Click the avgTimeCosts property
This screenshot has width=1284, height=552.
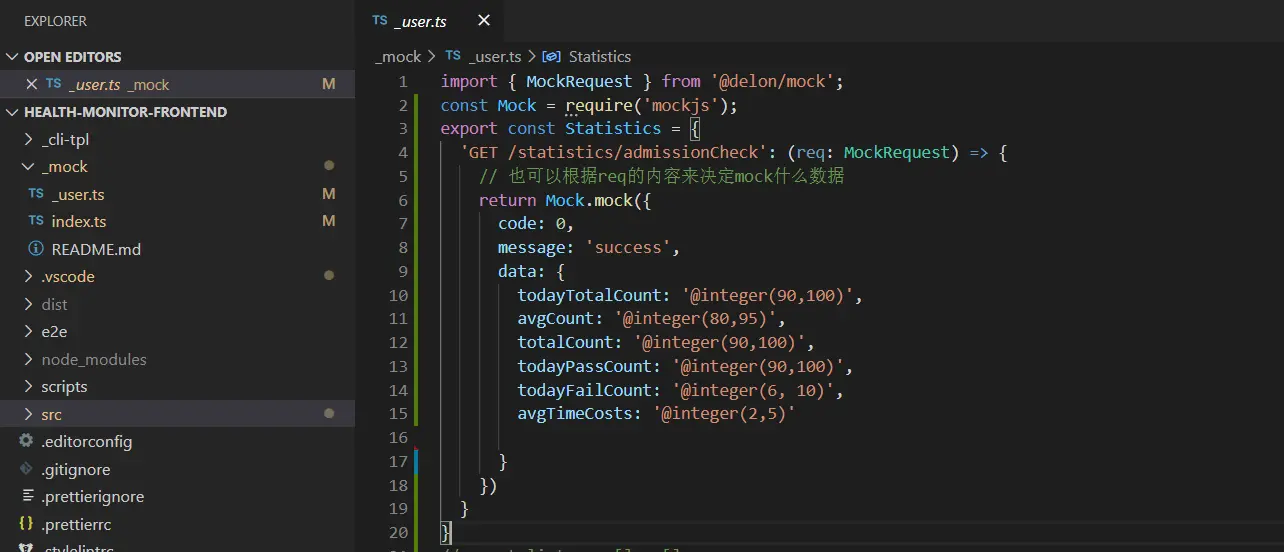pyautogui.click(x=575, y=414)
